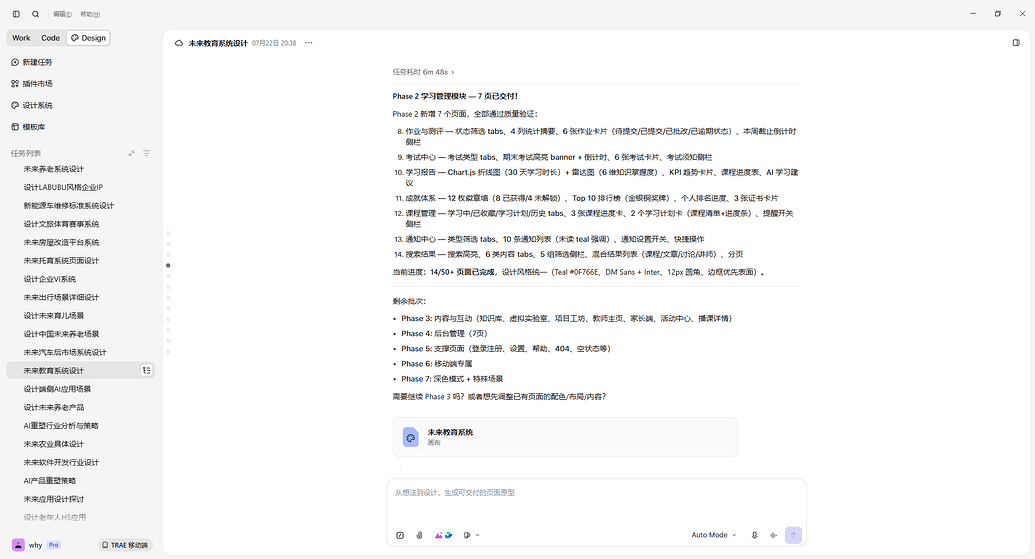Click the device preview icon in input bar
Viewport: 1035px width, 559px height.
[x=467, y=535]
